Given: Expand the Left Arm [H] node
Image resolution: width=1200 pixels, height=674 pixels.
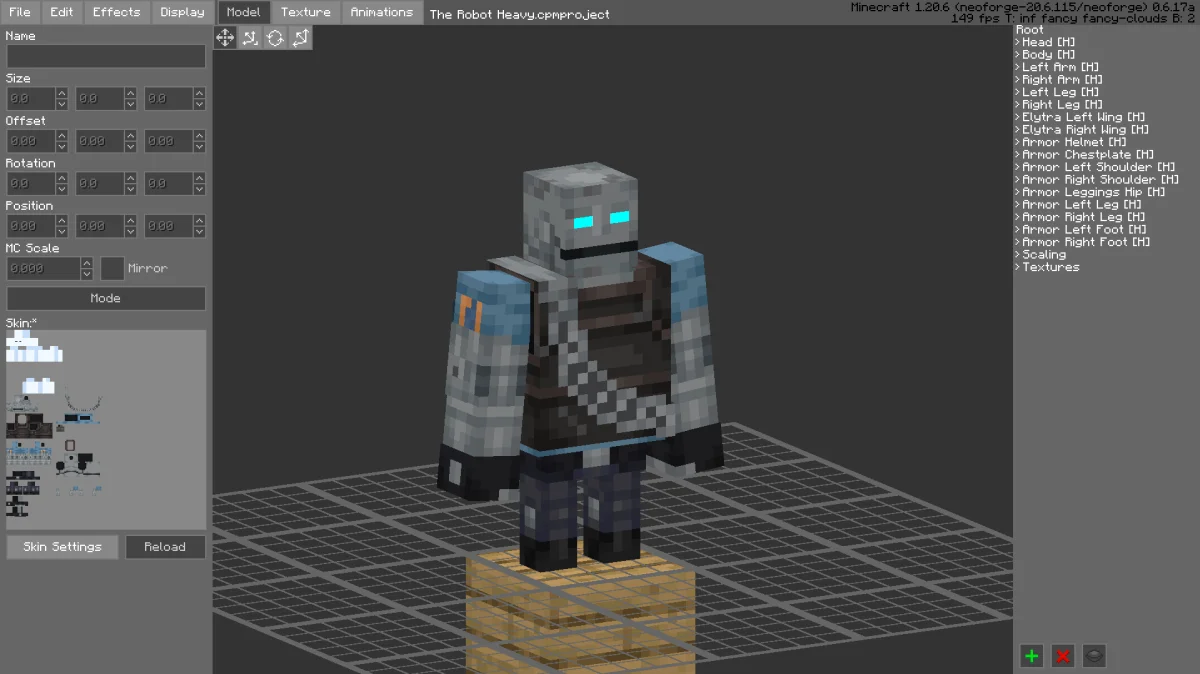Looking at the screenshot, I should pos(1018,67).
